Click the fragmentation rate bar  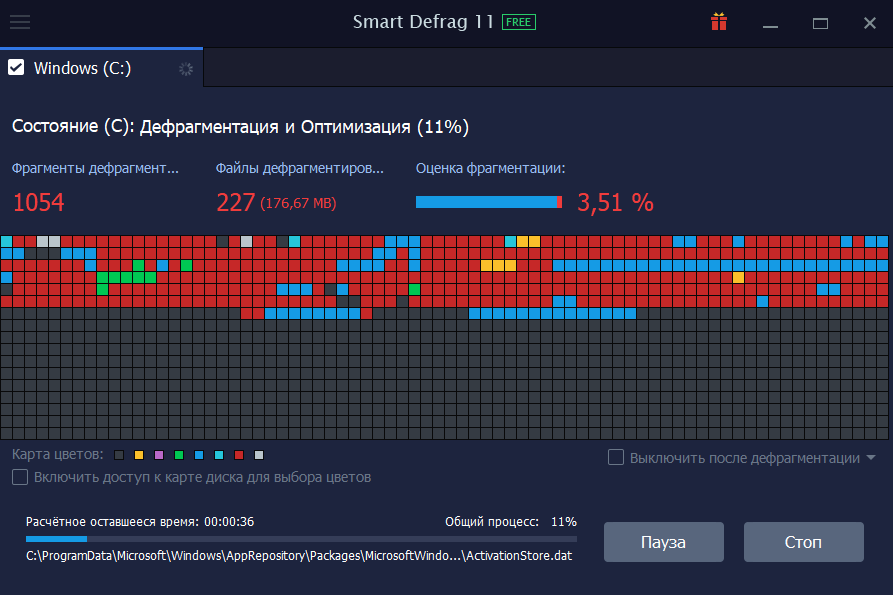(x=489, y=202)
